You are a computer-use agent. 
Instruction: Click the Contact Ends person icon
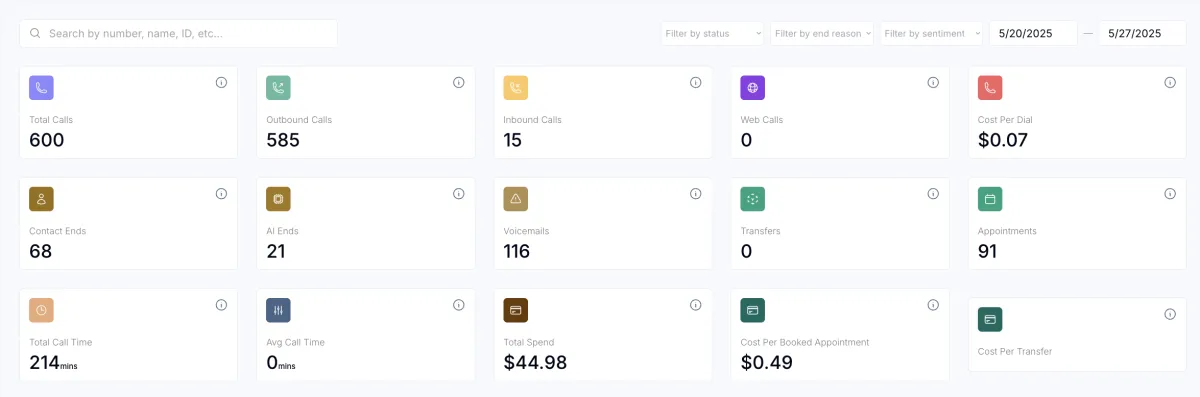point(41,199)
